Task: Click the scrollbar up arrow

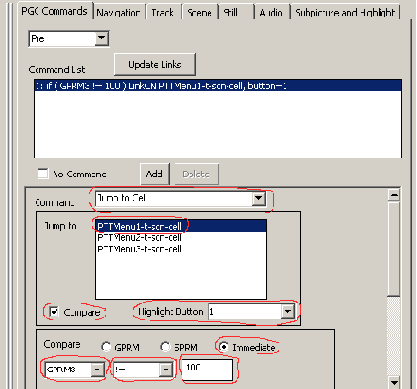Action: pyautogui.click(x=394, y=195)
